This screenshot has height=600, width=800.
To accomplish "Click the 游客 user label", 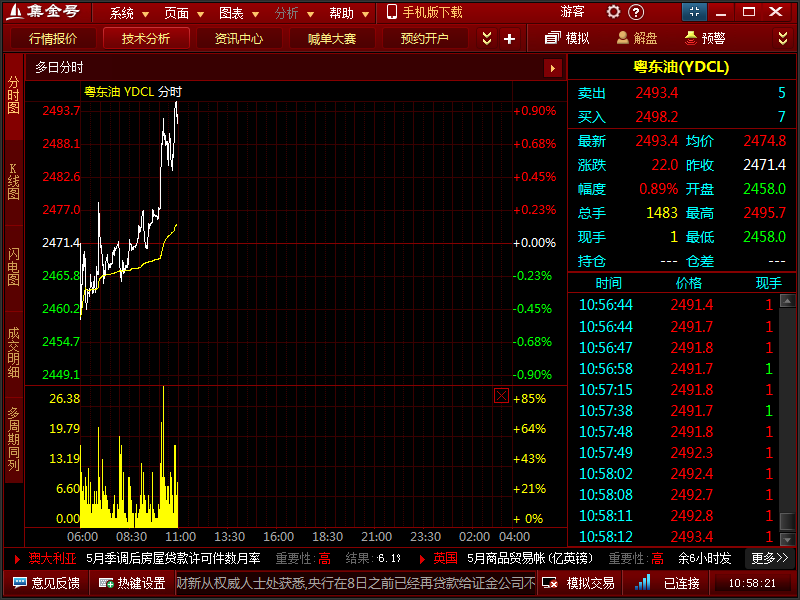I will pyautogui.click(x=571, y=12).
